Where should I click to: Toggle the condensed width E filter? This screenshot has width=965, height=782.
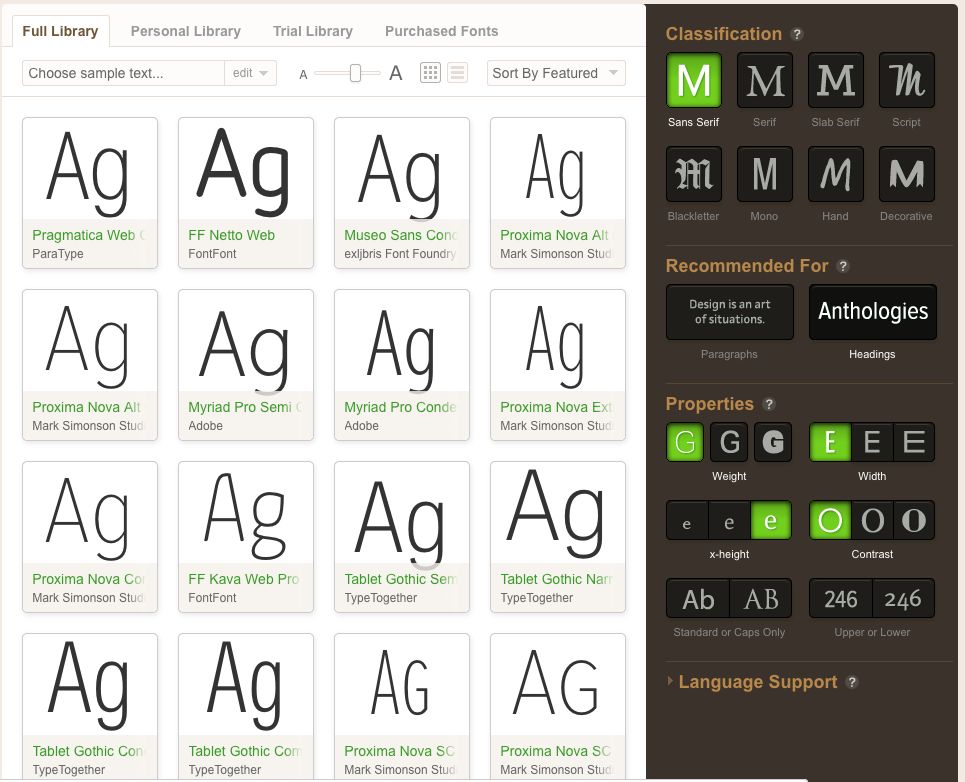[x=830, y=442]
